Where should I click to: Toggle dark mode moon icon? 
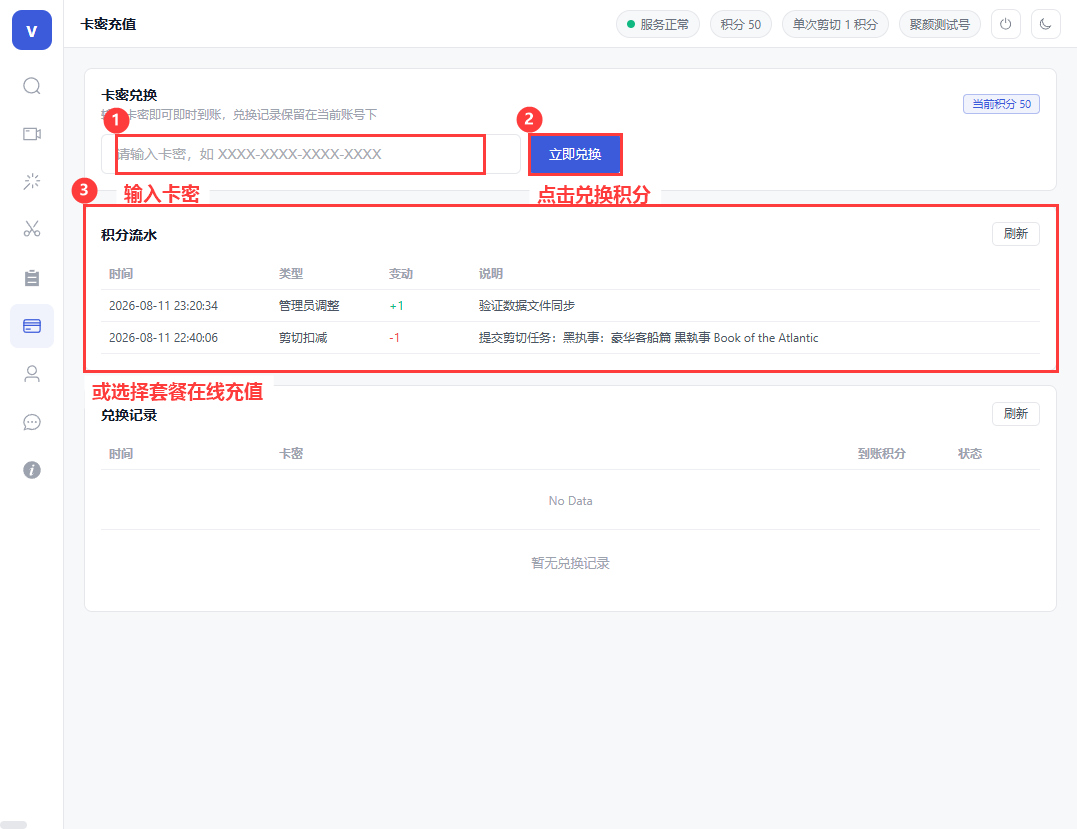(x=1045, y=24)
